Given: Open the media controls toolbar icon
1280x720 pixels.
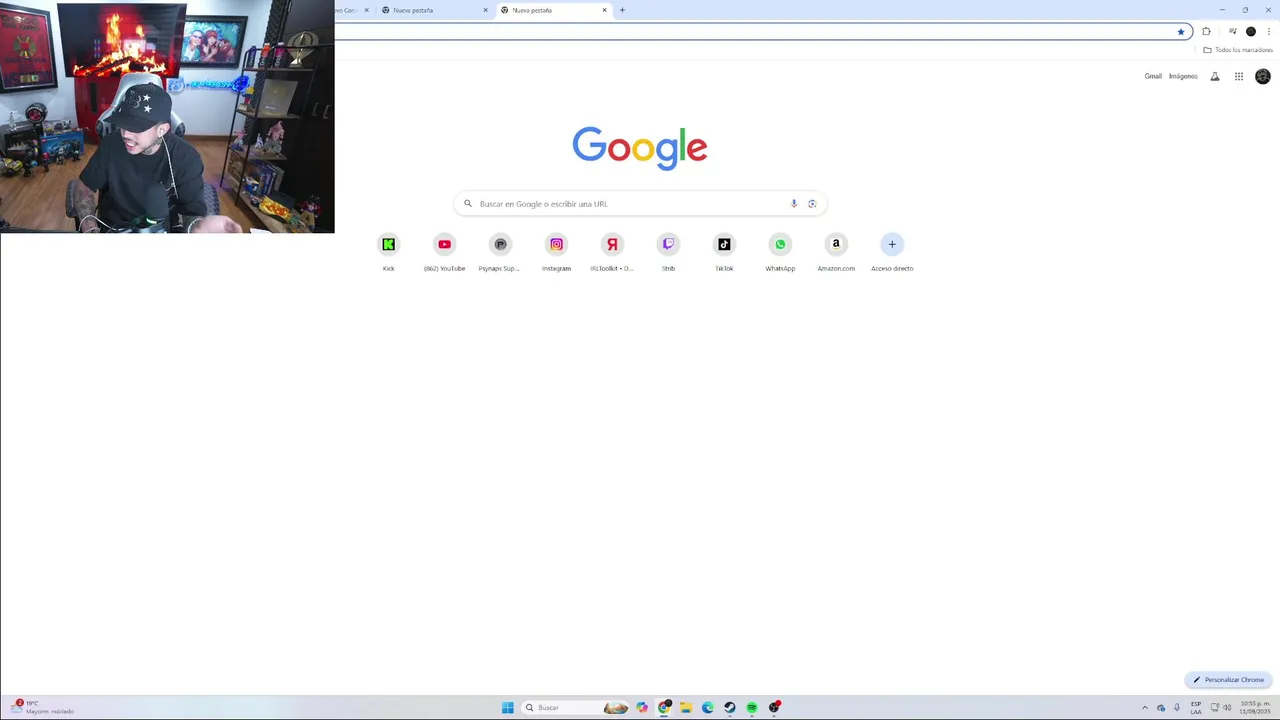Looking at the screenshot, I should (1232, 32).
